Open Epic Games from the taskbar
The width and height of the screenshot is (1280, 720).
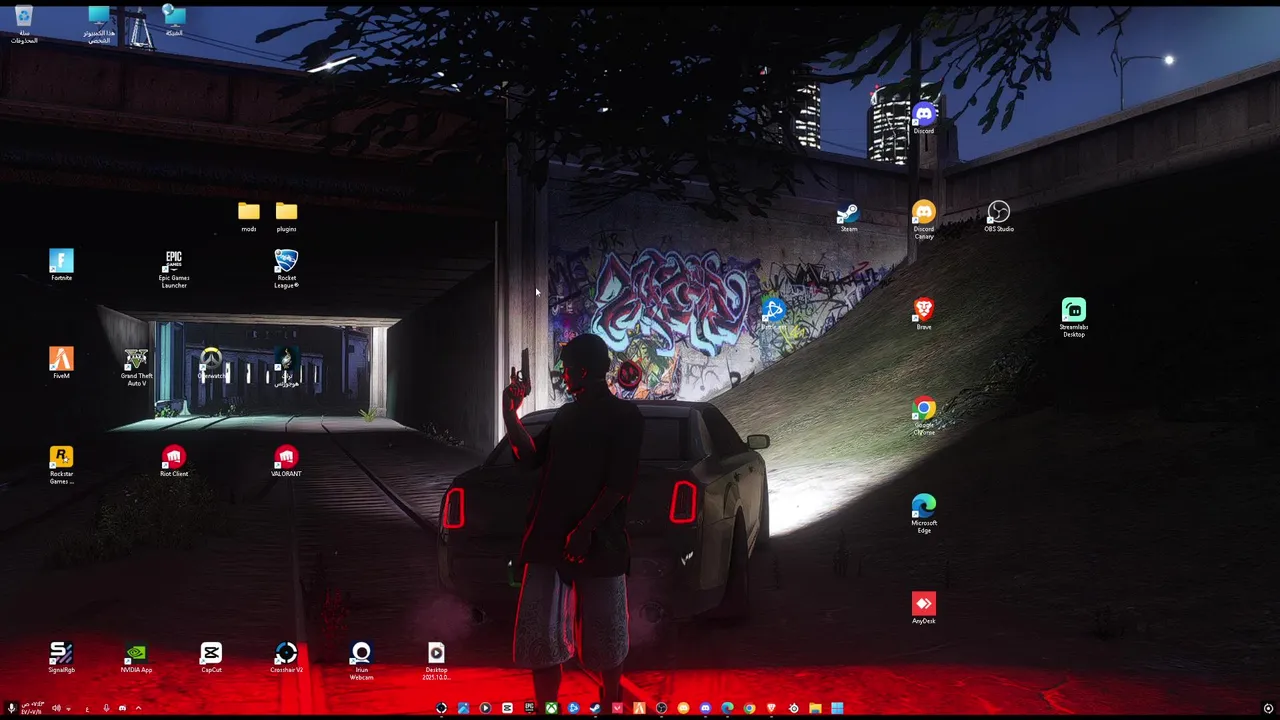pos(529,708)
